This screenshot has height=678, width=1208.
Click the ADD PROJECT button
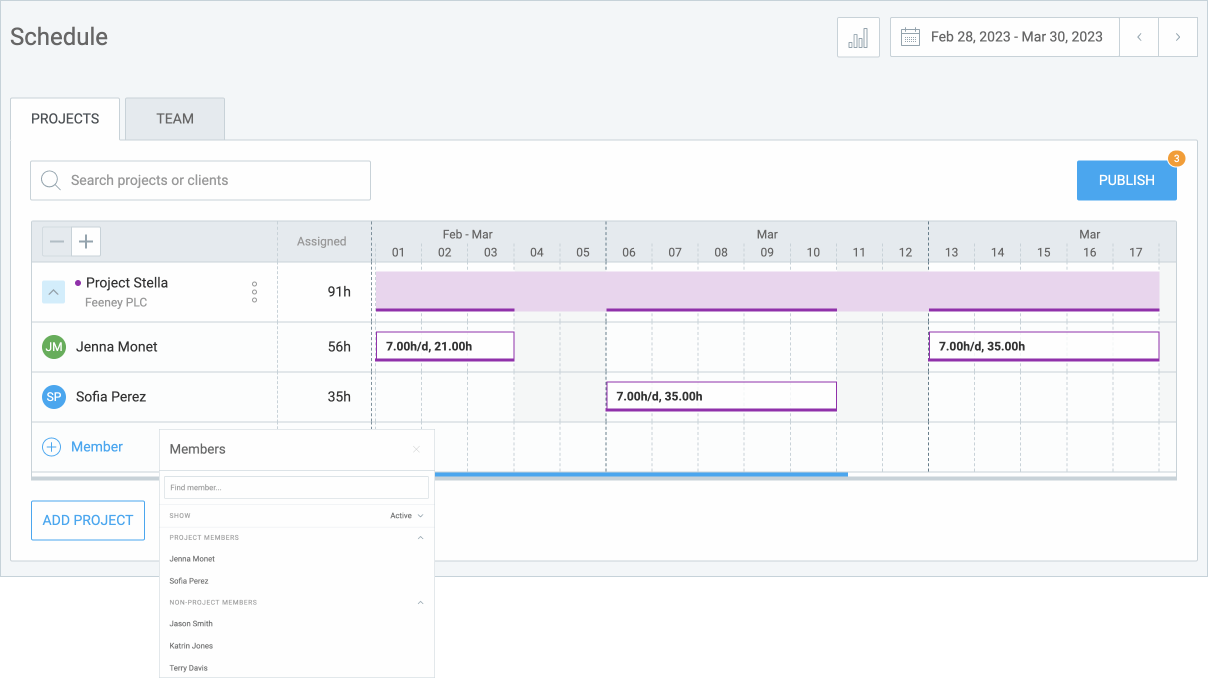pyautogui.click(x=87, y=520)
